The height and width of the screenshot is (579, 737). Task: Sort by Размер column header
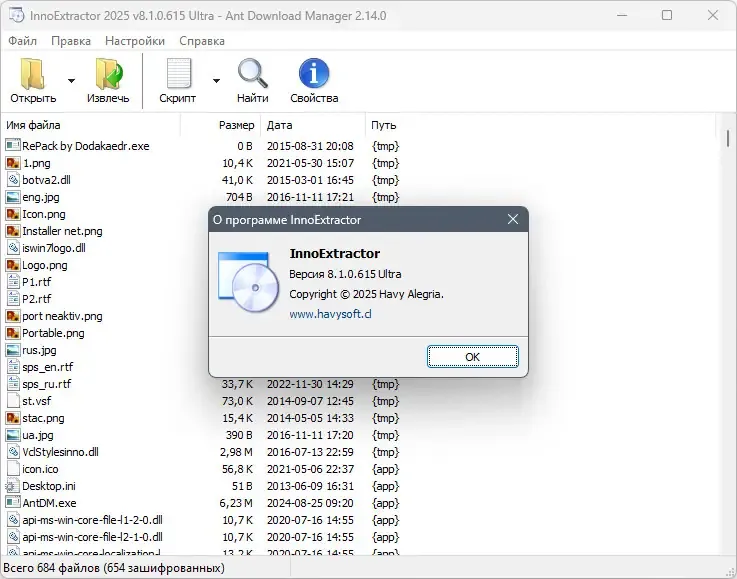(x=236, y=125)
